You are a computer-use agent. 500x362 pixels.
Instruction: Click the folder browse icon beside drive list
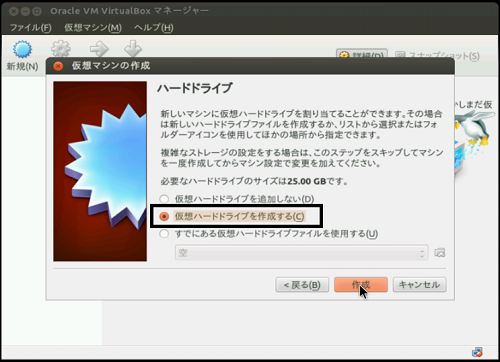click(440, 253)
